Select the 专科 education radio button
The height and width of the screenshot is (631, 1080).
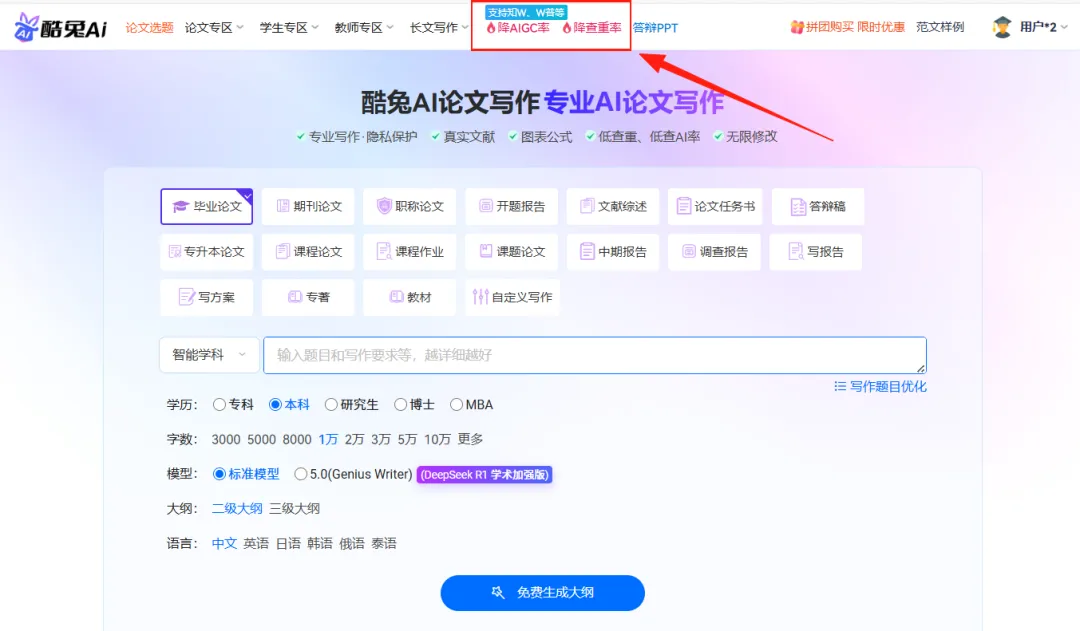pos(219,404)
